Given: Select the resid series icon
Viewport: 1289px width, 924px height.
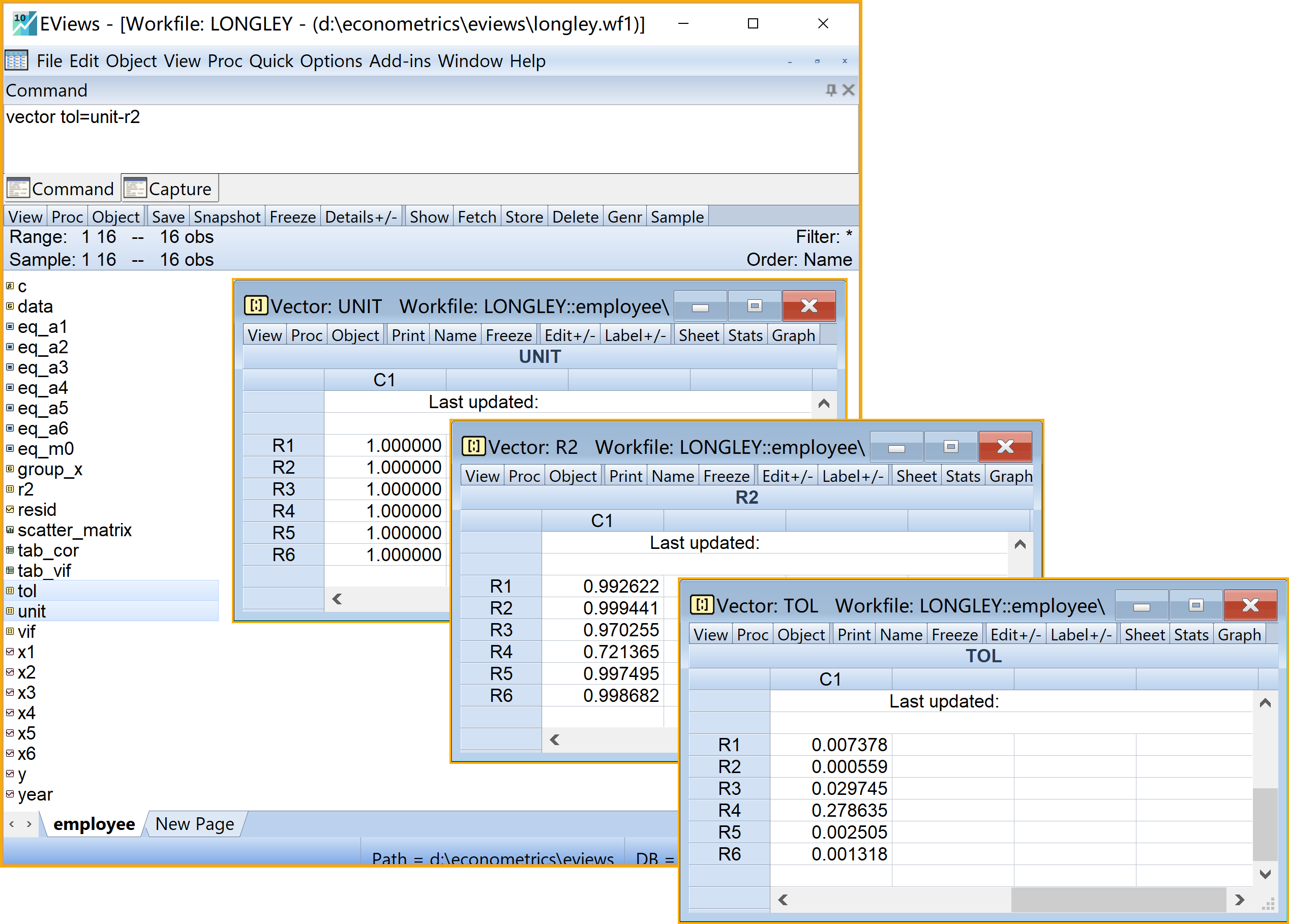Looking at the screenshot, I should [x=10, y=509].
